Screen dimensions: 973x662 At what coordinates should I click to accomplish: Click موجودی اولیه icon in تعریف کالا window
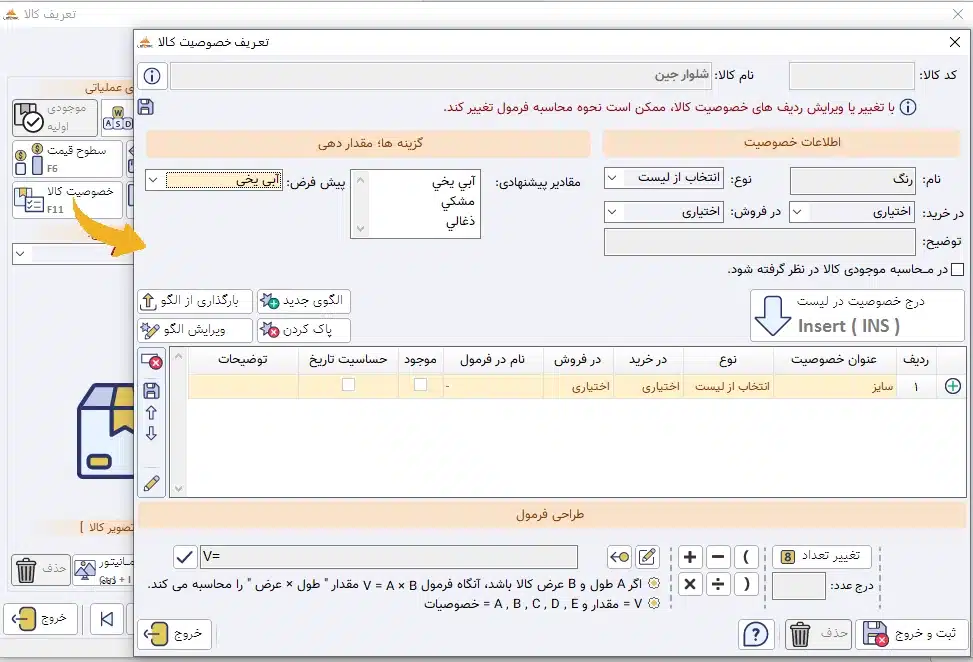tap(55, 117)
